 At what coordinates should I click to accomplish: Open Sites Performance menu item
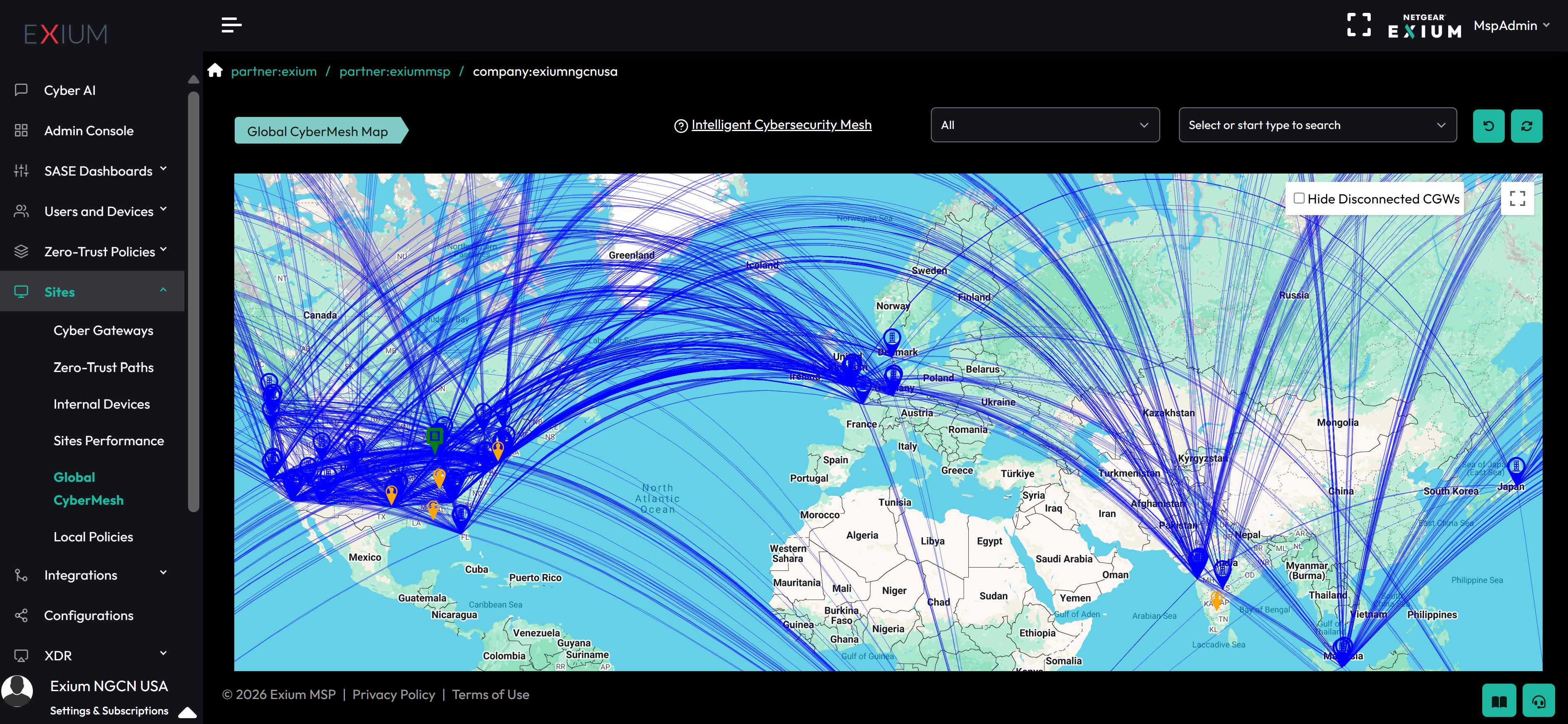pyautogui.click(x=108, y=441)
